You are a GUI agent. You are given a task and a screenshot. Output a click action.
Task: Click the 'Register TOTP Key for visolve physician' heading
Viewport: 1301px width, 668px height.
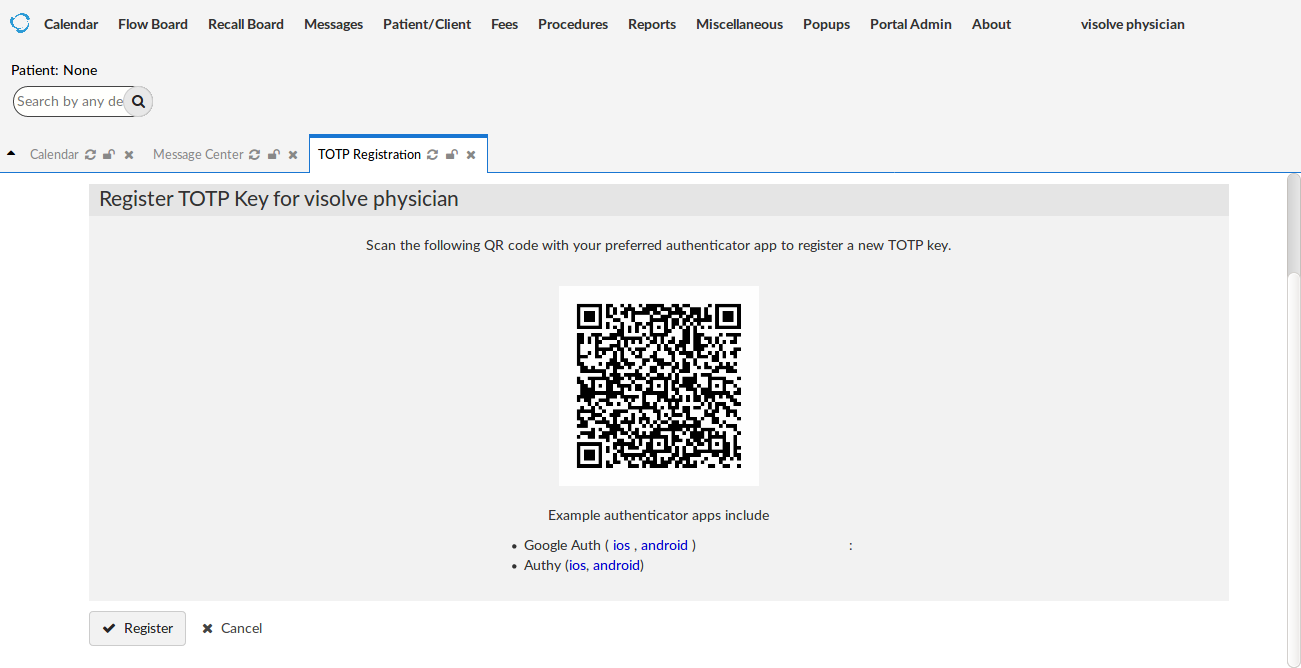(x=279, y=199)
